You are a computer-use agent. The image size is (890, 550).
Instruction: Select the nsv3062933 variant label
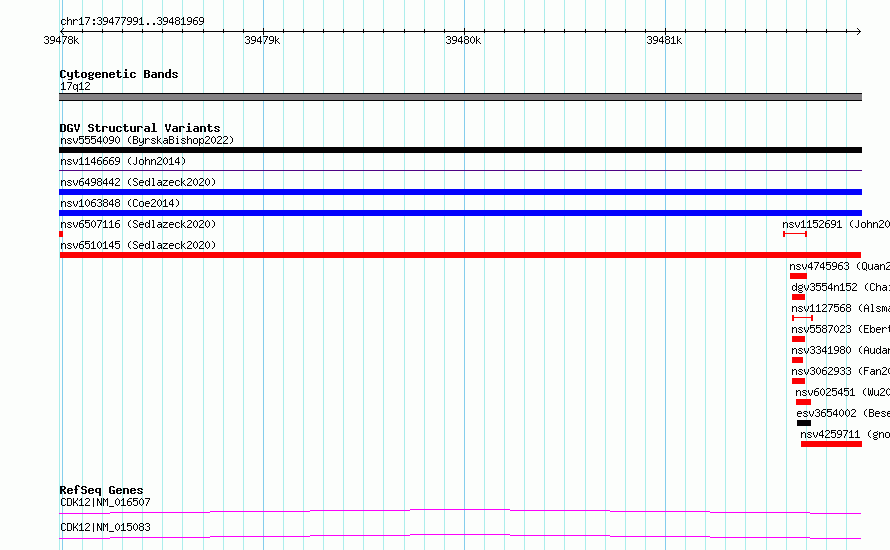click(840, 371)
